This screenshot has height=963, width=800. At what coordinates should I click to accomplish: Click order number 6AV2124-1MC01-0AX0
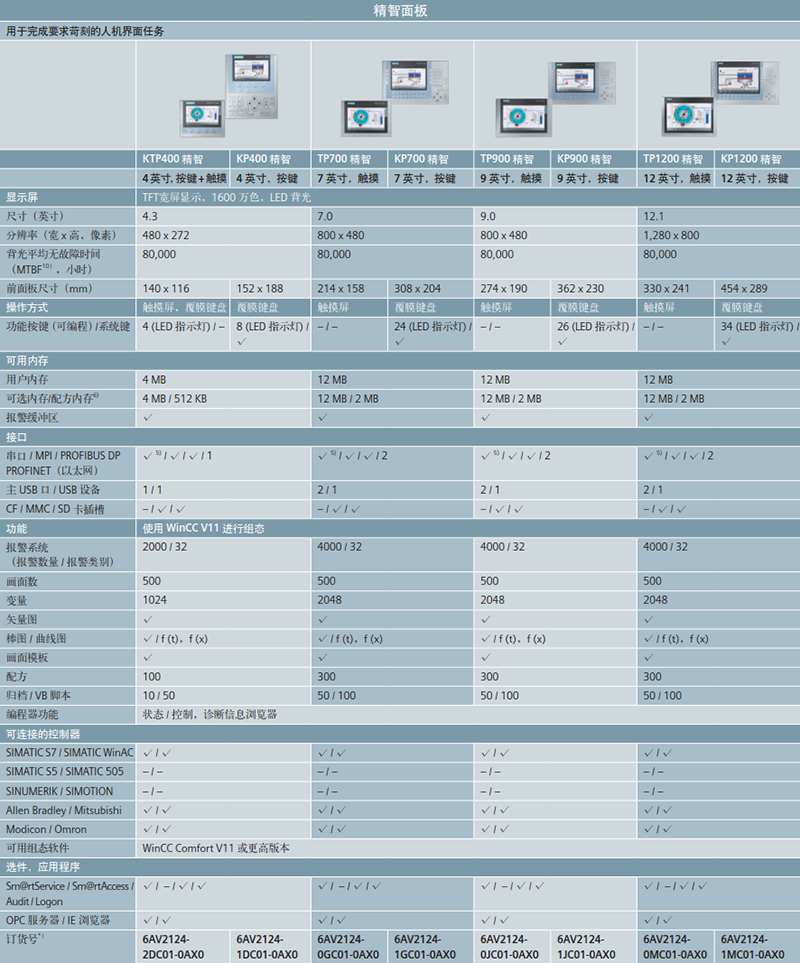756,946
